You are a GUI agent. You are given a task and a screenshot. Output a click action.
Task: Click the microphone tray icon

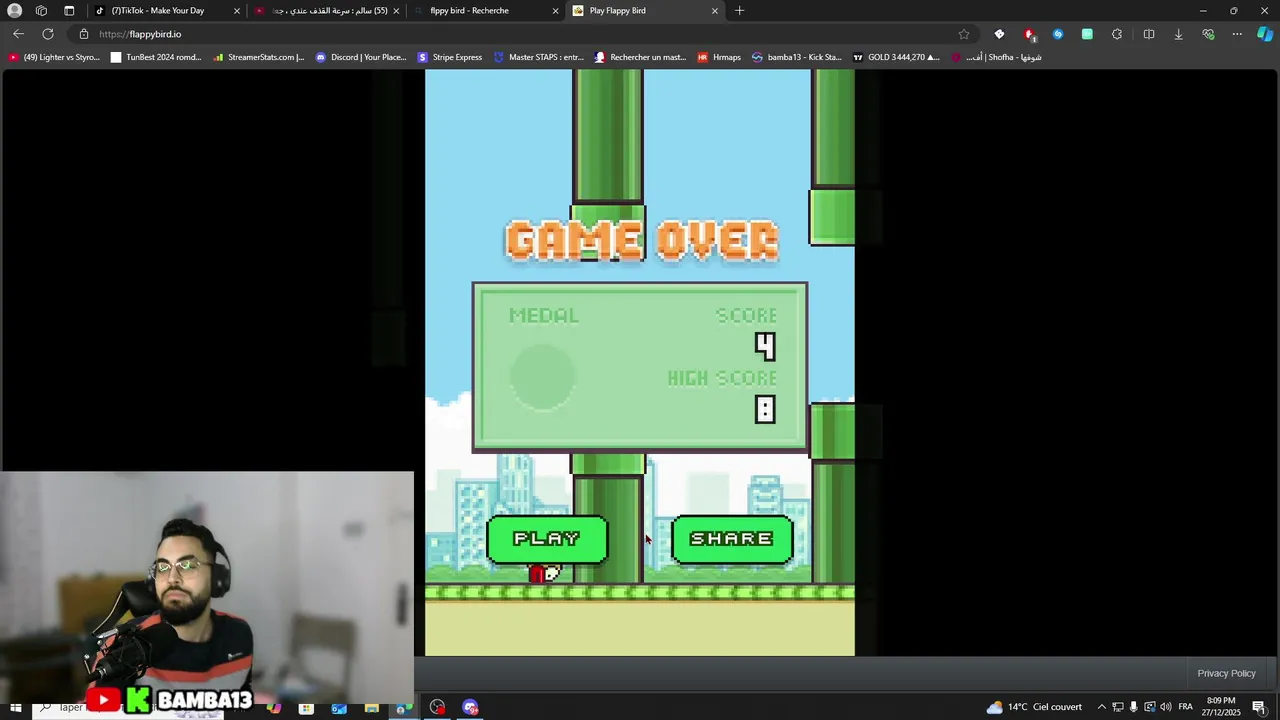[x=1133, y=707]
